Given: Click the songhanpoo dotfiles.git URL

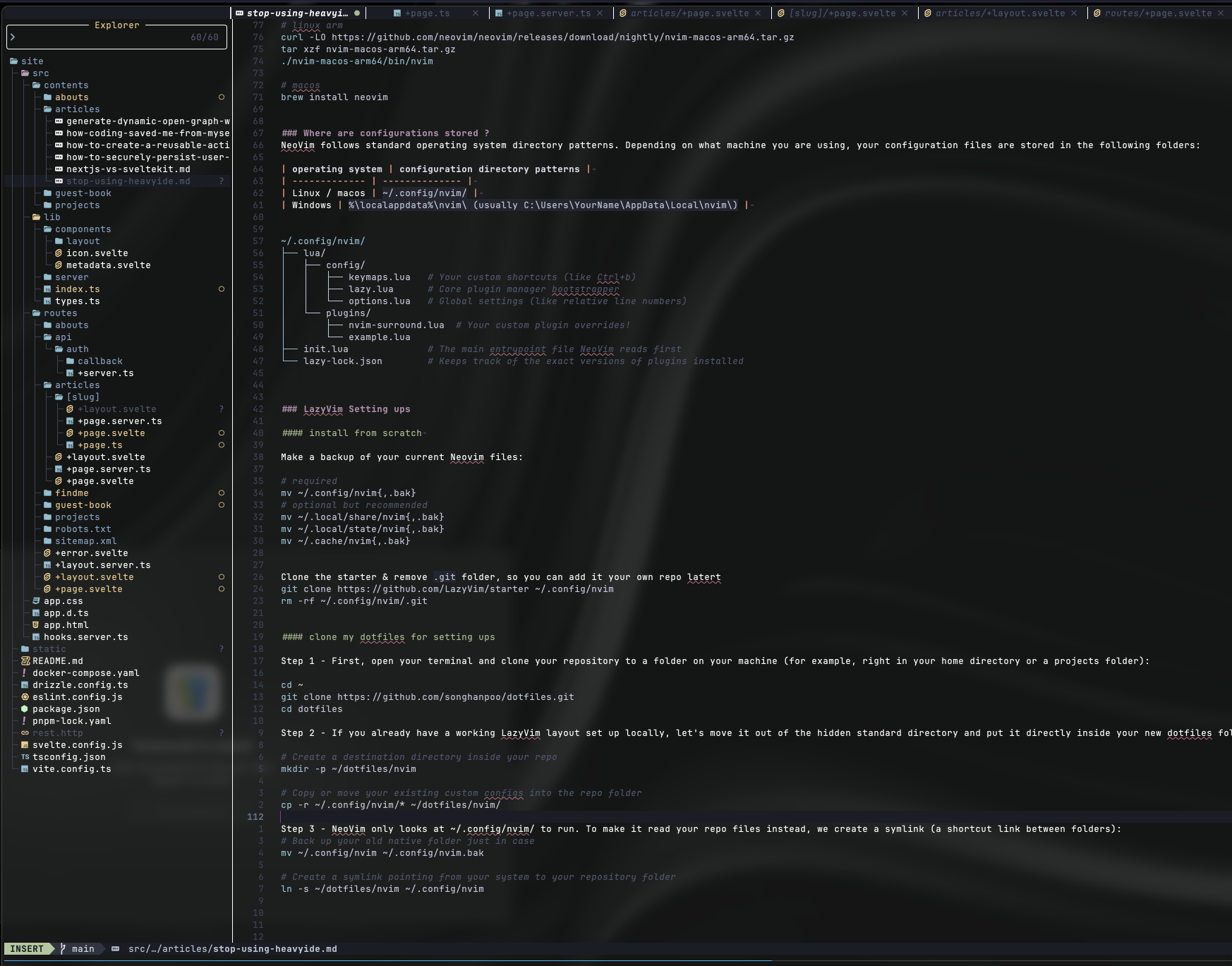Looking at the screenshot, I should (456, 697).
